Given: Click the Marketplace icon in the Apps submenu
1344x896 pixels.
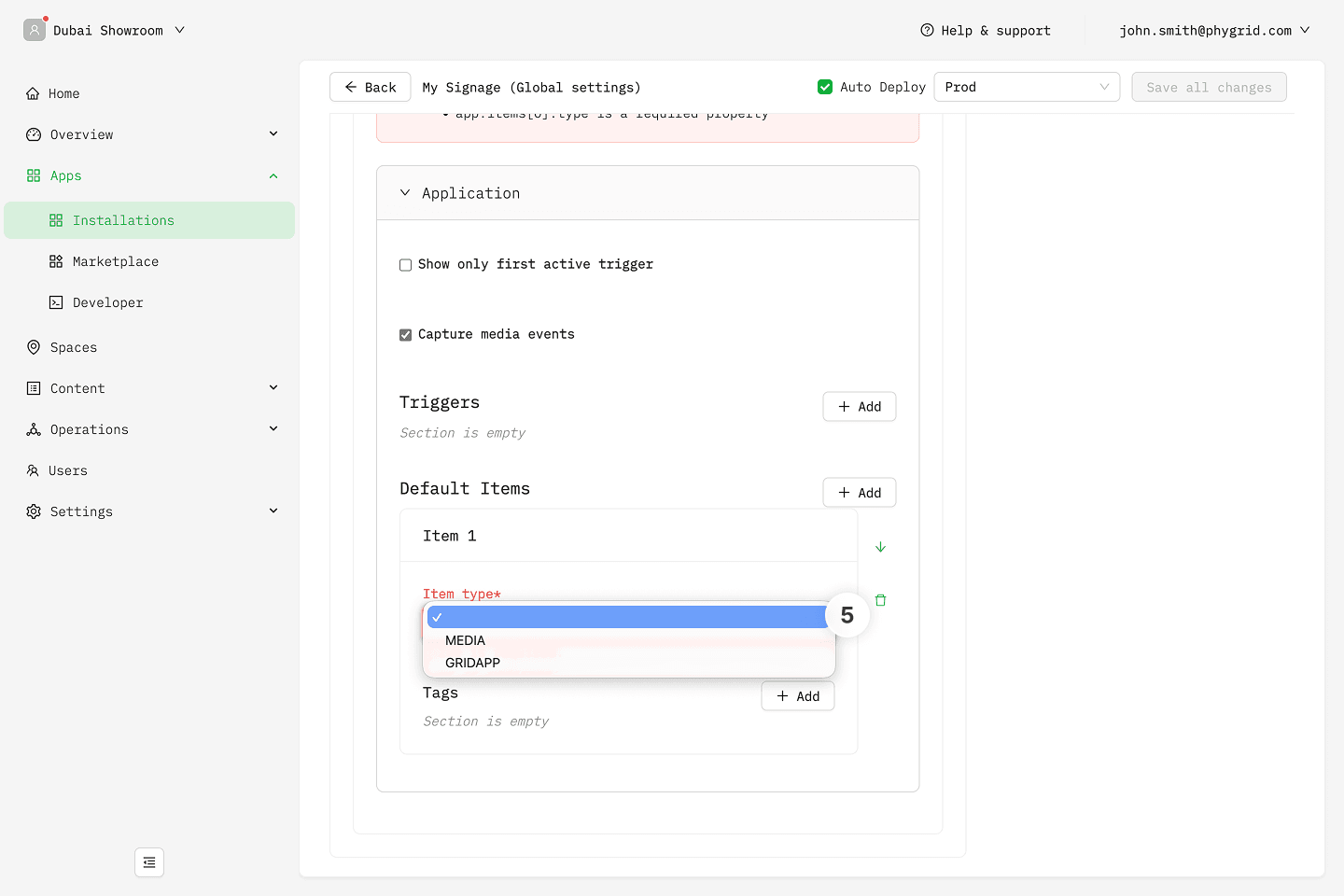Looking at the screenshot, I should point(56,261).
